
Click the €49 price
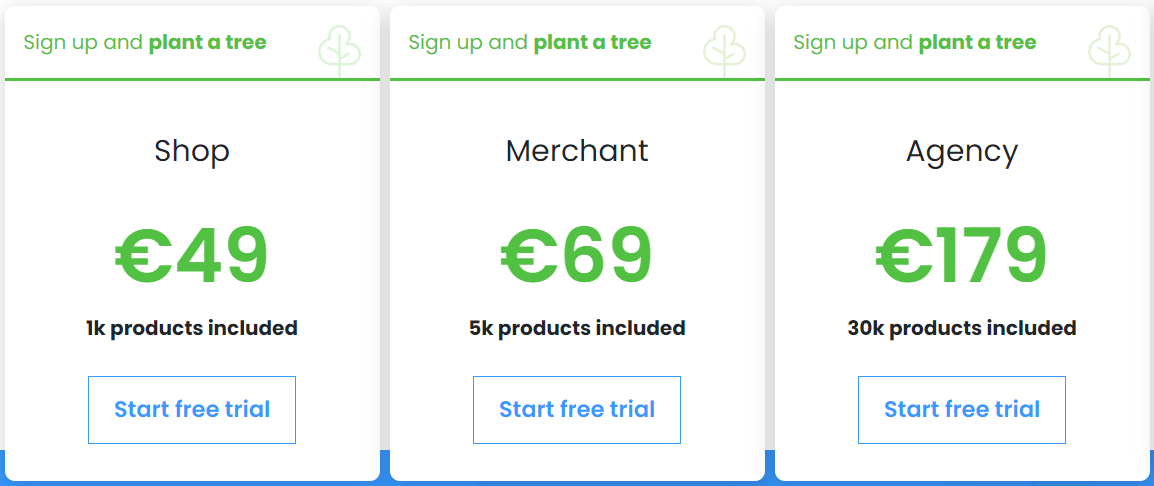pos(192,256)
